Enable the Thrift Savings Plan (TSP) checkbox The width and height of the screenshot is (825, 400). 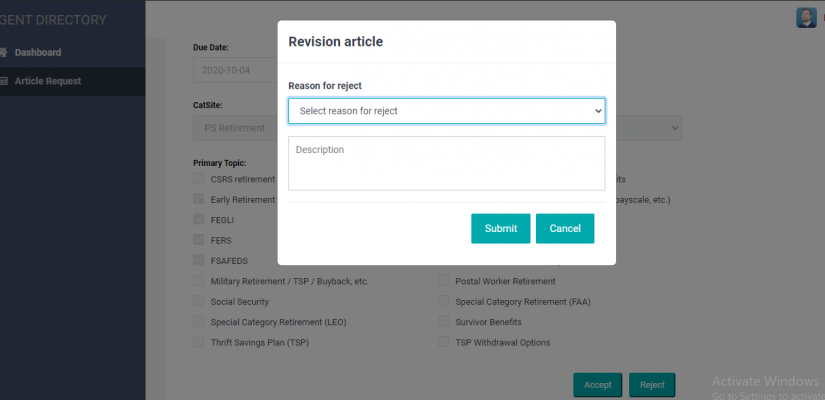(x=199, y=342)
